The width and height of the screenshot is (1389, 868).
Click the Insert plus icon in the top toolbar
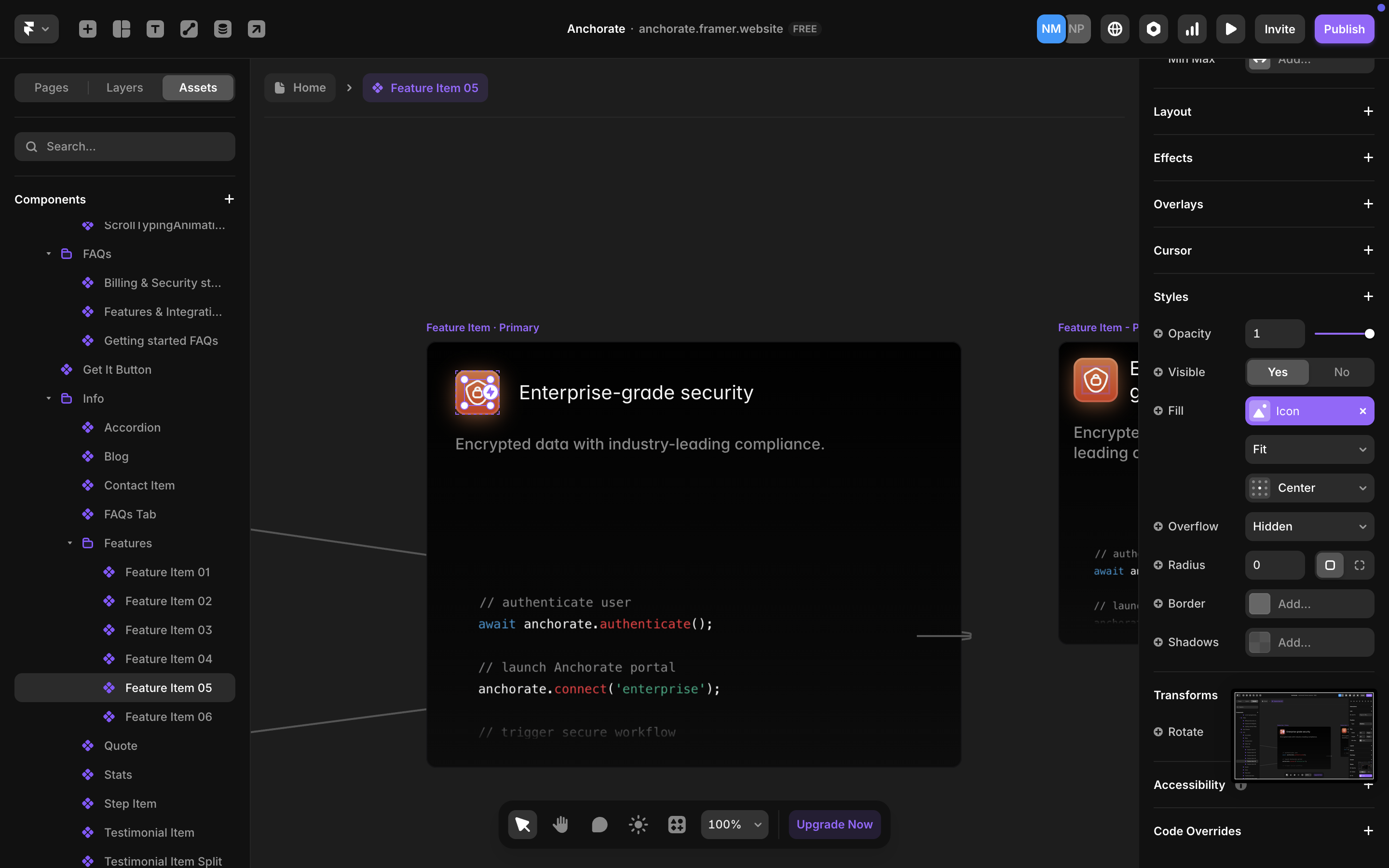pos(87,29)
